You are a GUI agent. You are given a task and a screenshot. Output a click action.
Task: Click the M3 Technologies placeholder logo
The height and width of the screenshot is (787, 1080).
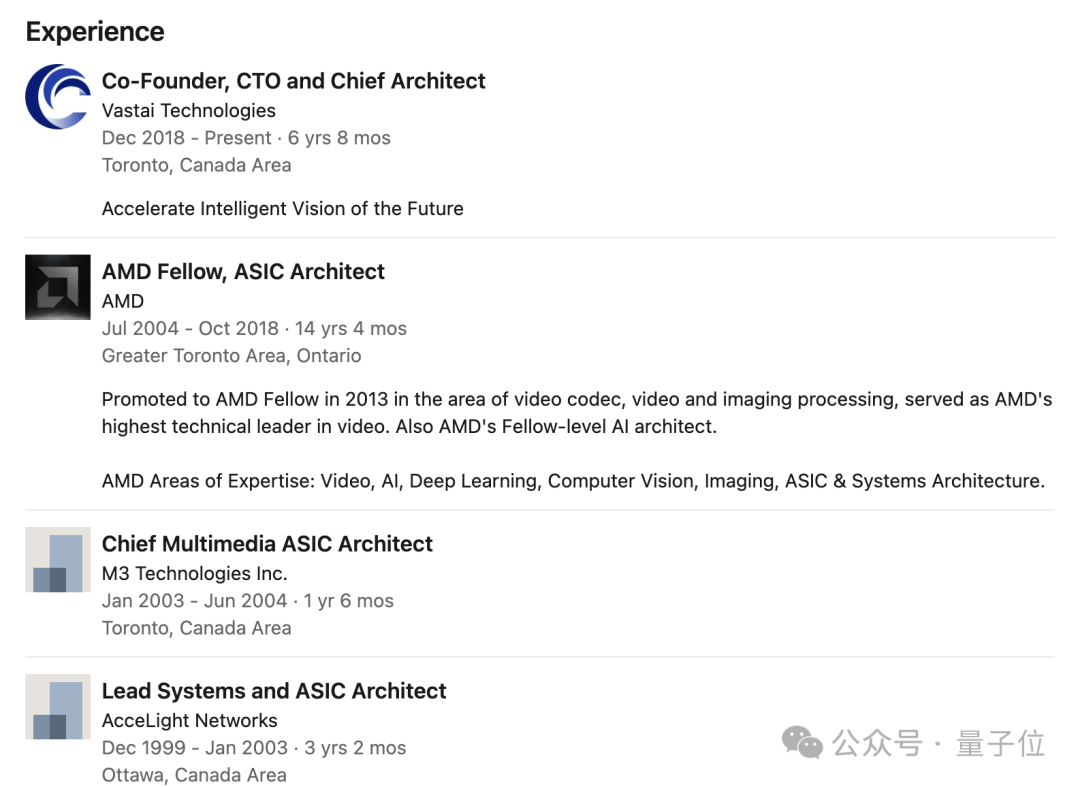pos(58,560)
